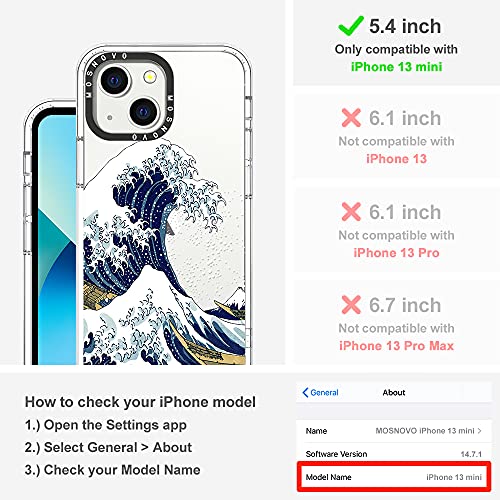Screen dimensions: 500x500
Task: Click the About title in settings header
Action: pyautogui.click(x=394, y=392)
